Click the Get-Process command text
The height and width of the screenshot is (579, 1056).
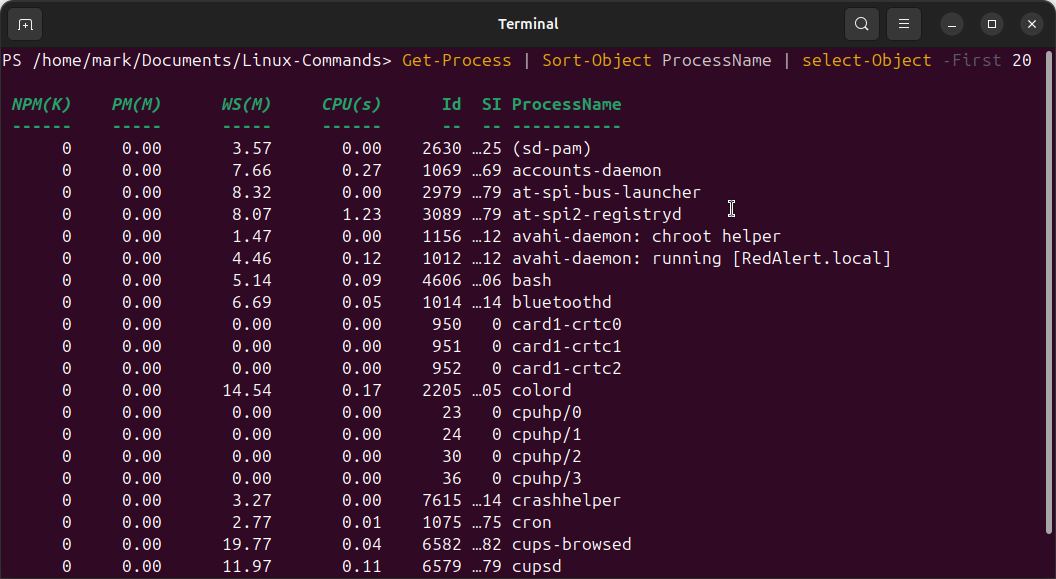click(456, 60)
